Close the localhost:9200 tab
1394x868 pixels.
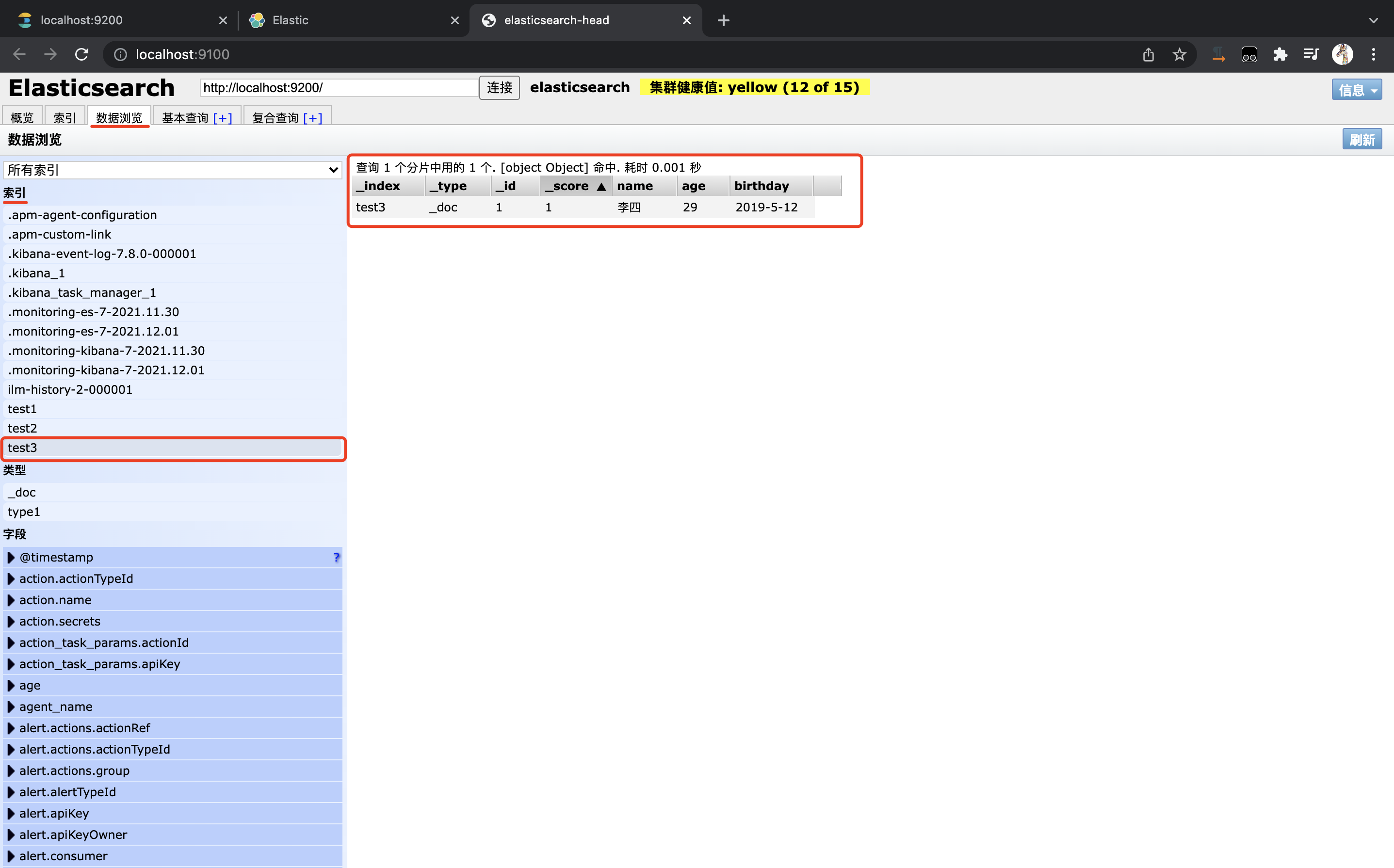pyautogui.click(x=223, y=21)
